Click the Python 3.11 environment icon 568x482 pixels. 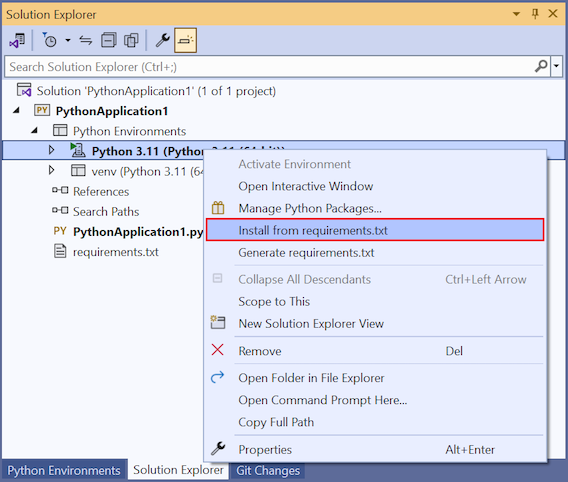point(78,150)
